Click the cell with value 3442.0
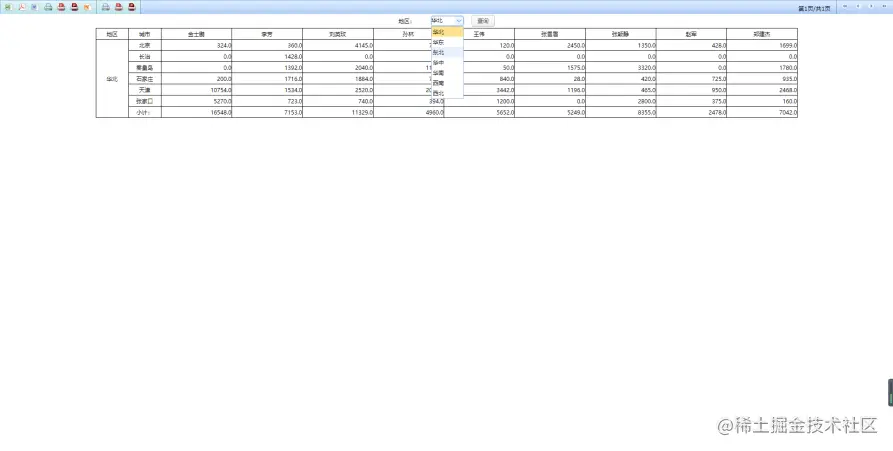The image size is (893, 451). click(479, 90)
